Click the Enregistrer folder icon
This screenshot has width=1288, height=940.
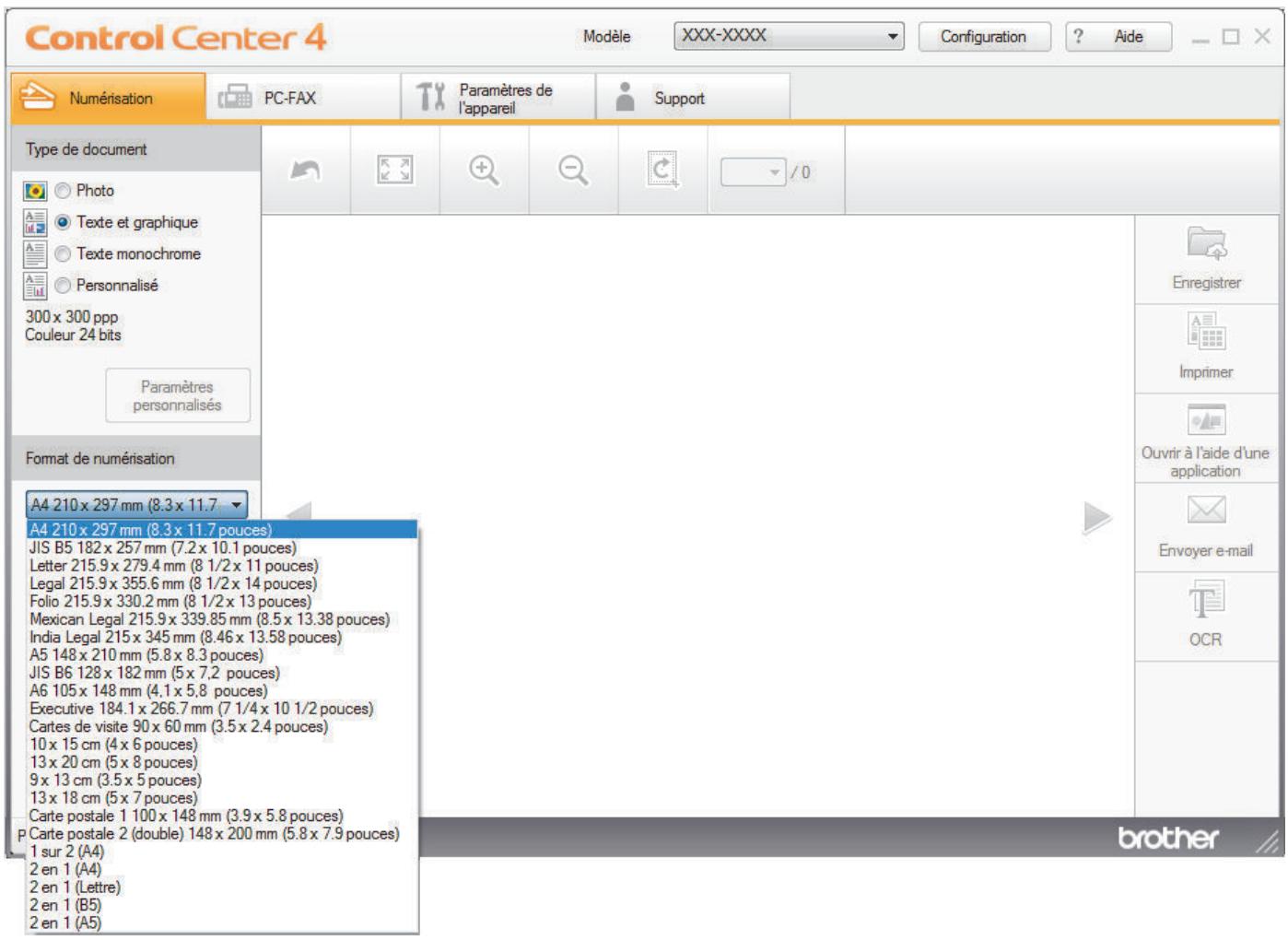click(1206, 243)
